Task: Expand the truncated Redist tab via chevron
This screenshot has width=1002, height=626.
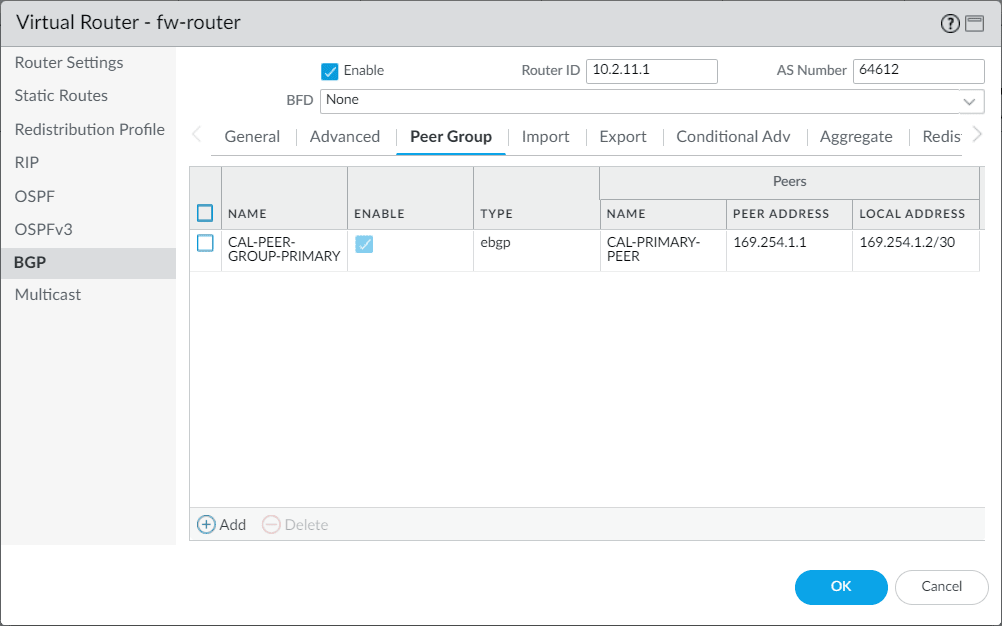Action: click(979, 133)
